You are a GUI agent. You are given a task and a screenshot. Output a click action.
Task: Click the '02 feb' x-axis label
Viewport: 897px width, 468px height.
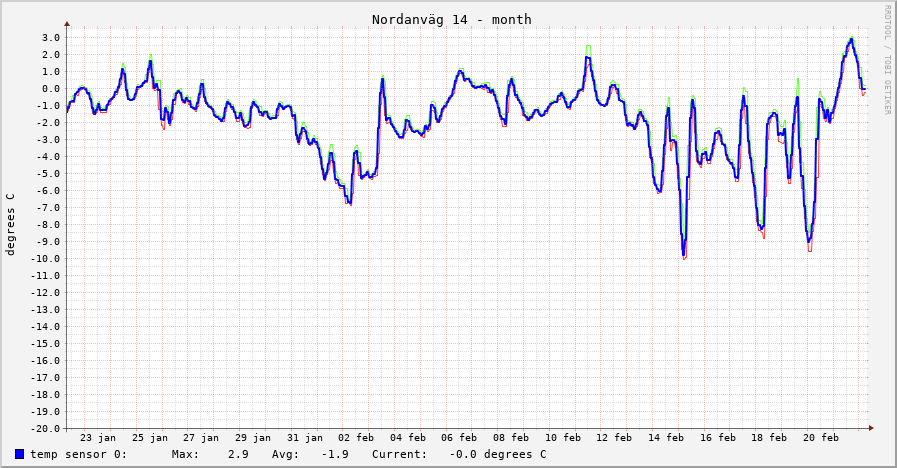357,438
